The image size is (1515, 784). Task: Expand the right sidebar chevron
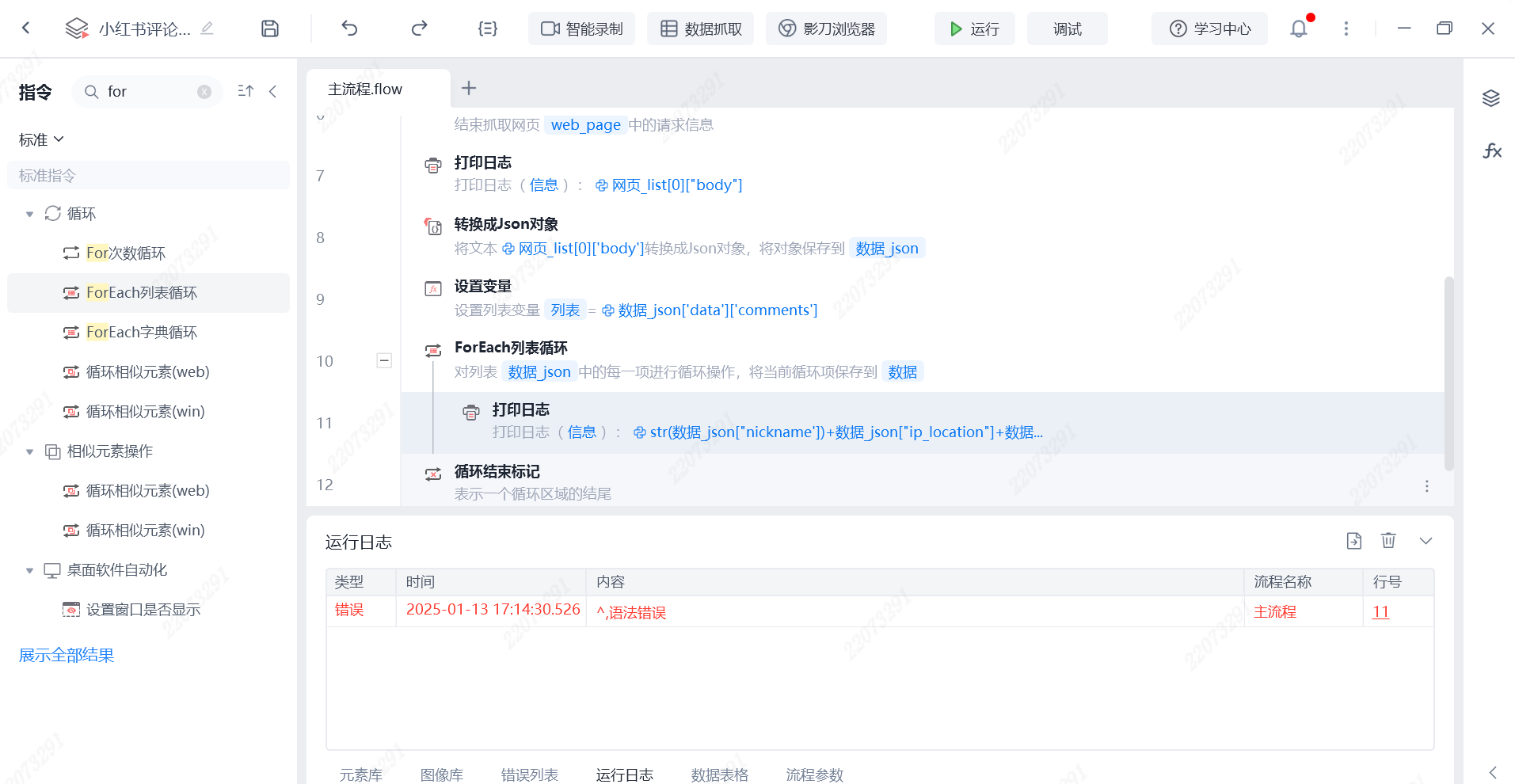click(x=1492, y=772)
